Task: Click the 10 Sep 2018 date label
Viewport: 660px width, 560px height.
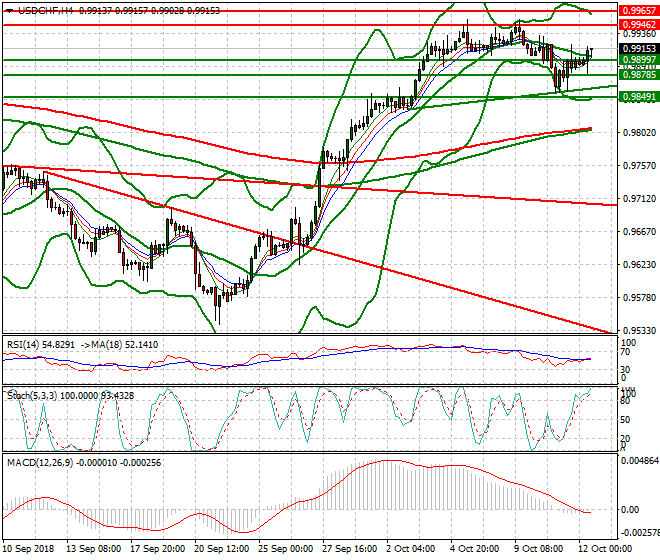Action: [28, 549]
